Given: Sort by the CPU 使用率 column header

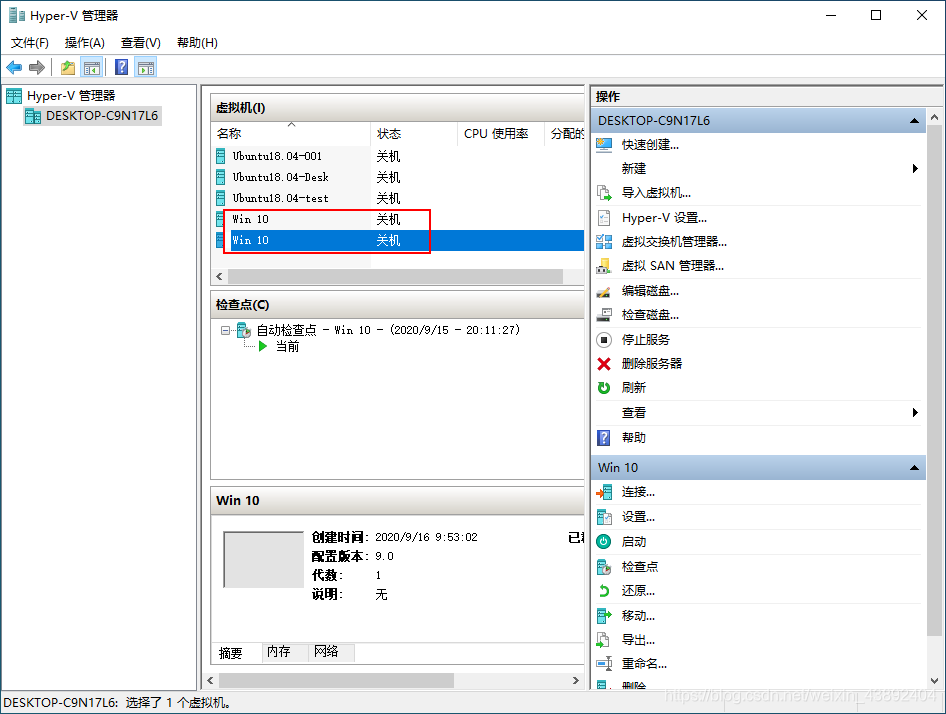Looking at the screenshot, I should [500, 133].
